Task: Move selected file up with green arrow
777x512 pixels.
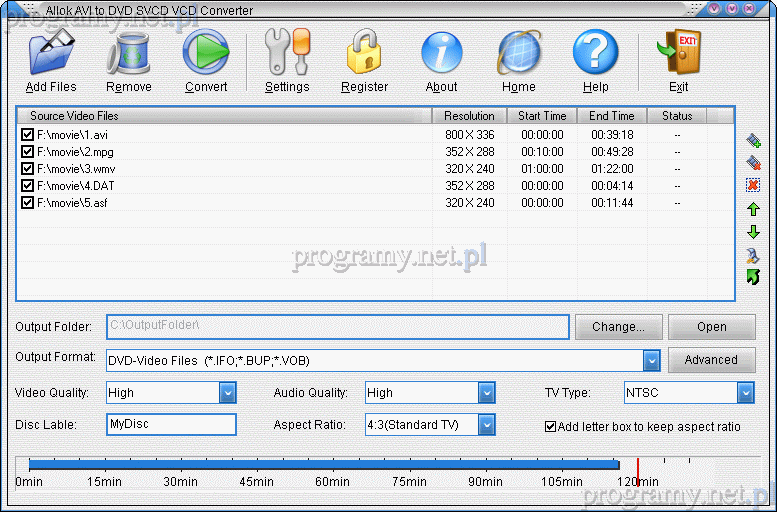Action: pyautogui.click(x=753, y=209)
